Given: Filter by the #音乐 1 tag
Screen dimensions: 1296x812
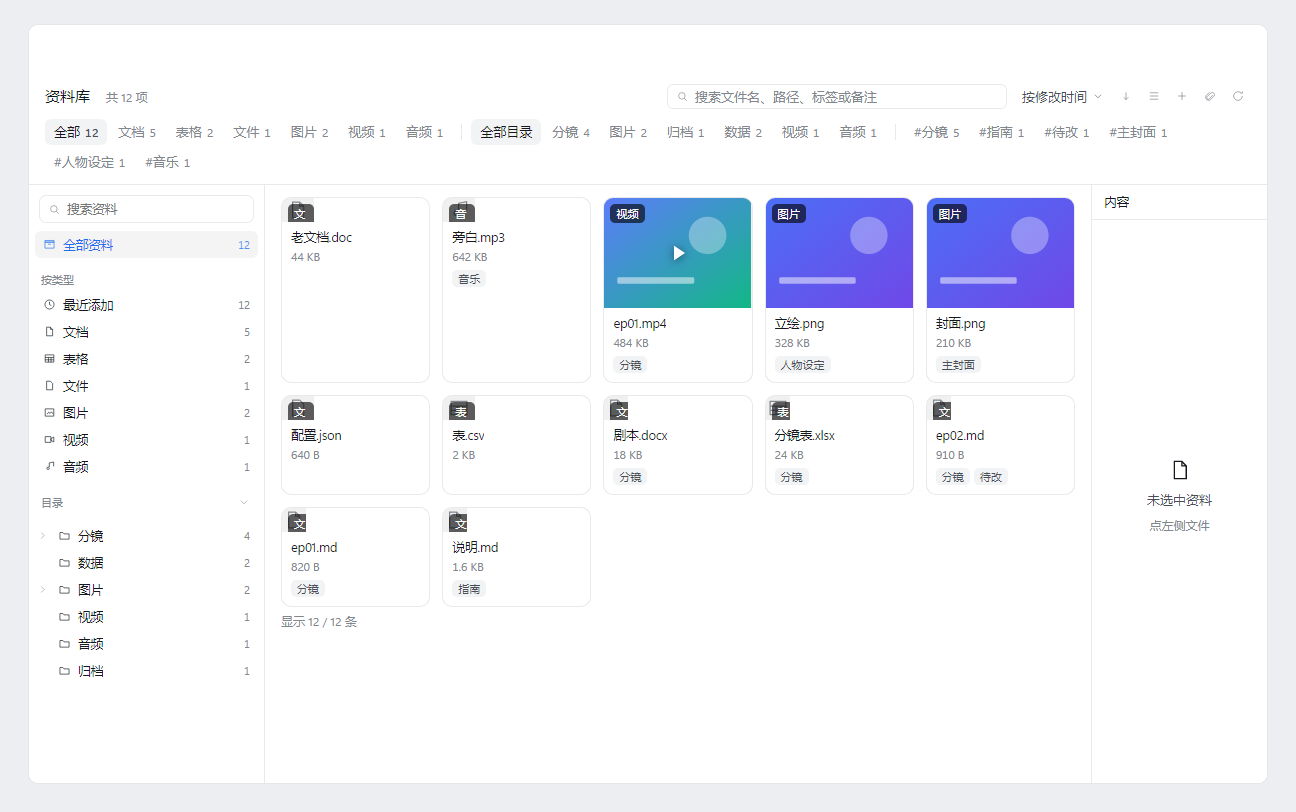Looking at the screenshot, I should coord(168,162).
